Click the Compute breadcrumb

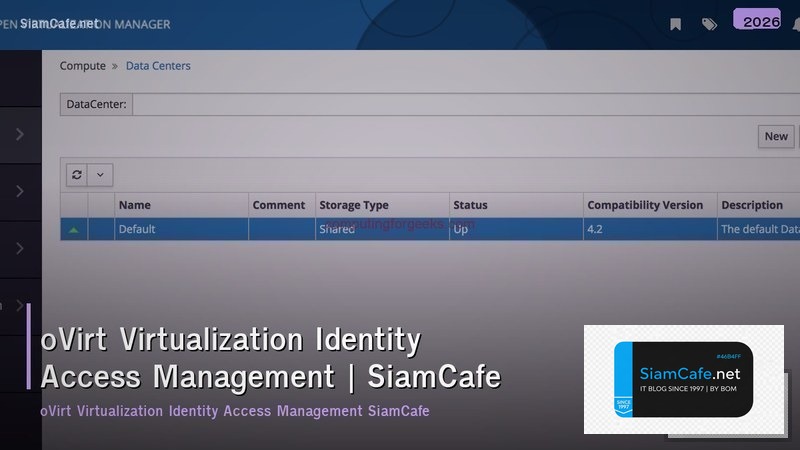point(83,66)
